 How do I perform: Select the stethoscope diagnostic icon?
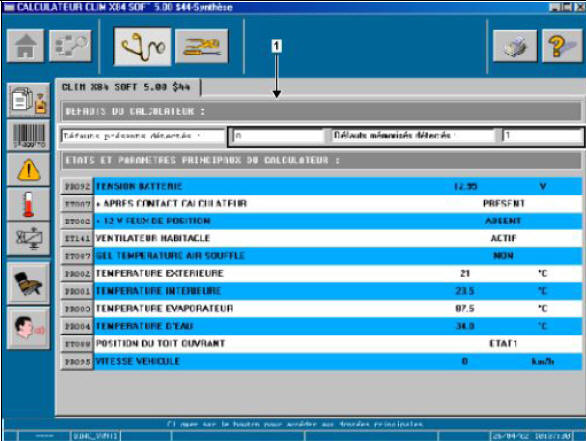(142, 47)
